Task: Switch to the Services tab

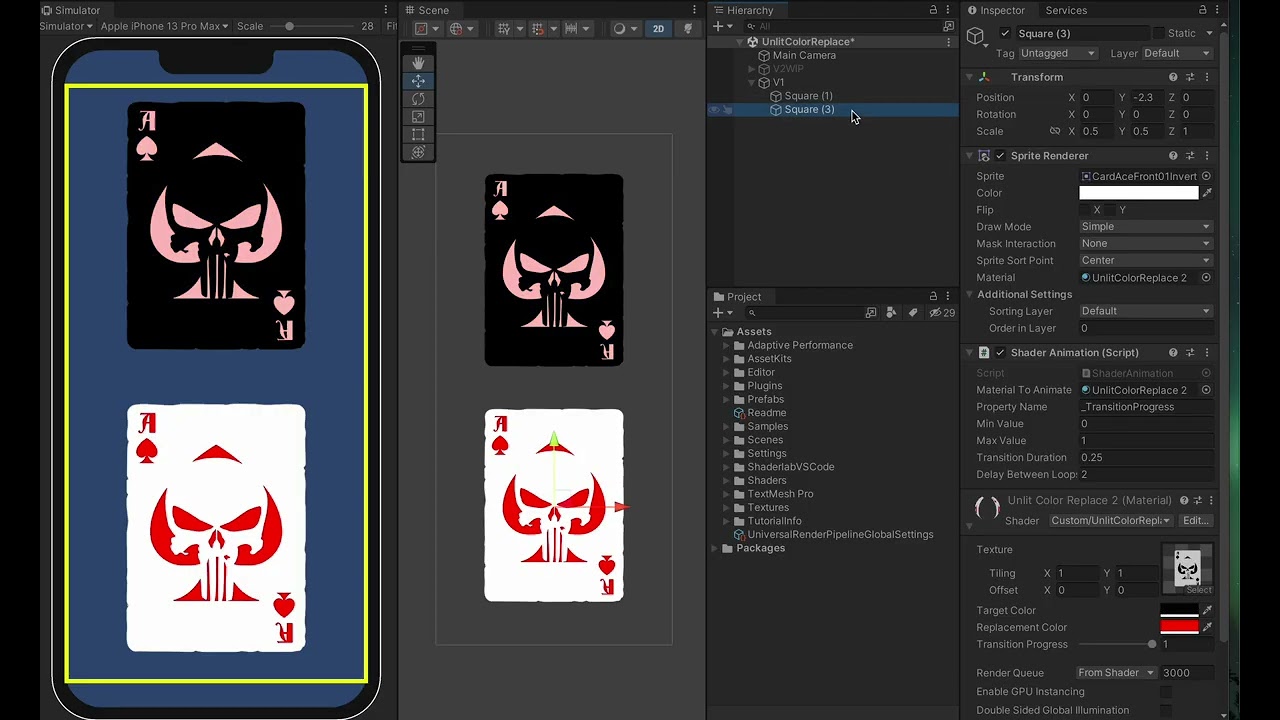Action: point(1066,10)
